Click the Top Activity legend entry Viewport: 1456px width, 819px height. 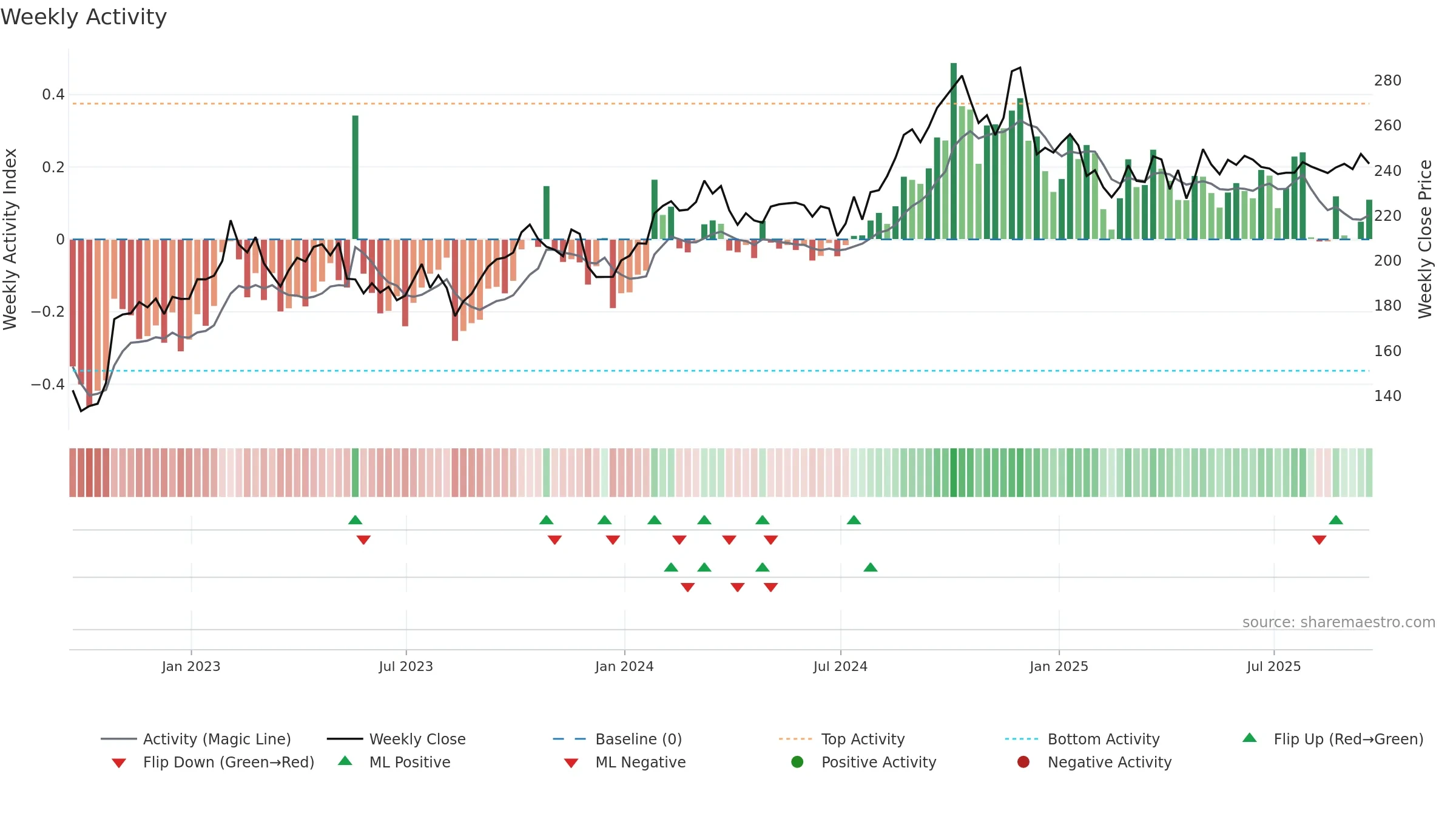[x=841, y=739]
